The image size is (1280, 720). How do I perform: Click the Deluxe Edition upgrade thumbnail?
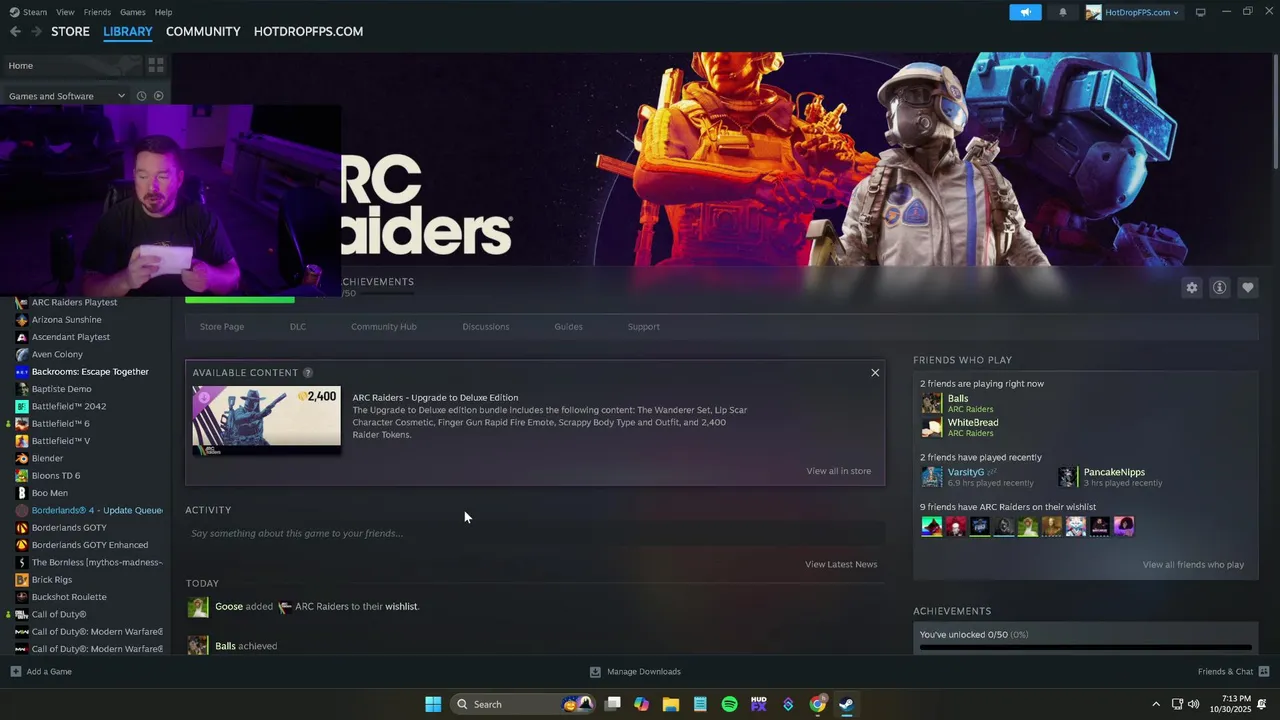click(x=266, y=419)
